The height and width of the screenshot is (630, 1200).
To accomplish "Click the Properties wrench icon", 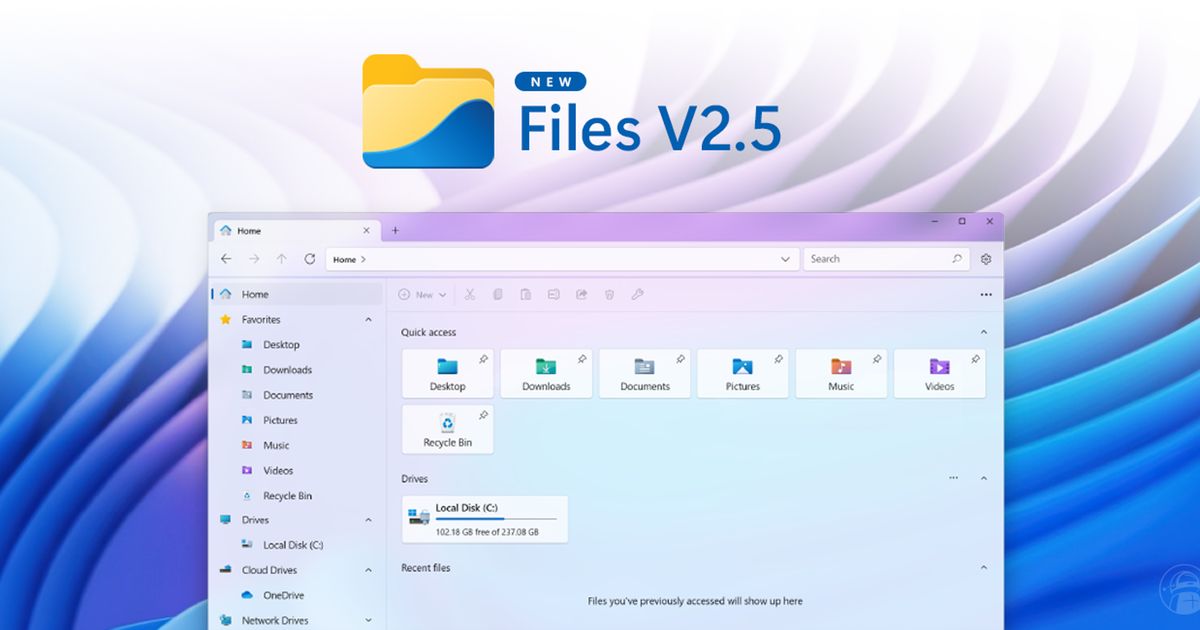I will pos(637,295).
